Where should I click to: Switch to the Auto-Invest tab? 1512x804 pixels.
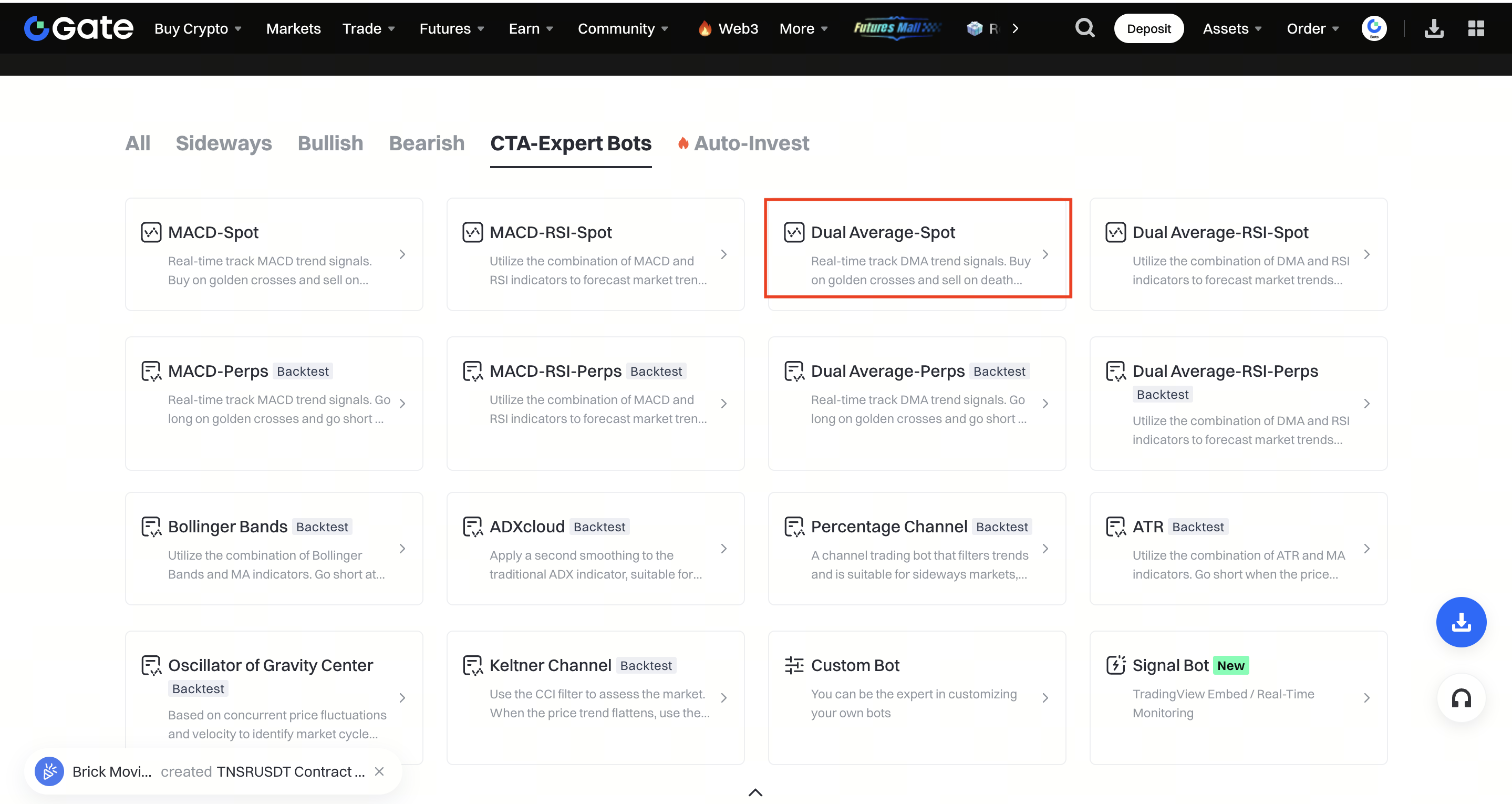(x=751, y=143)
